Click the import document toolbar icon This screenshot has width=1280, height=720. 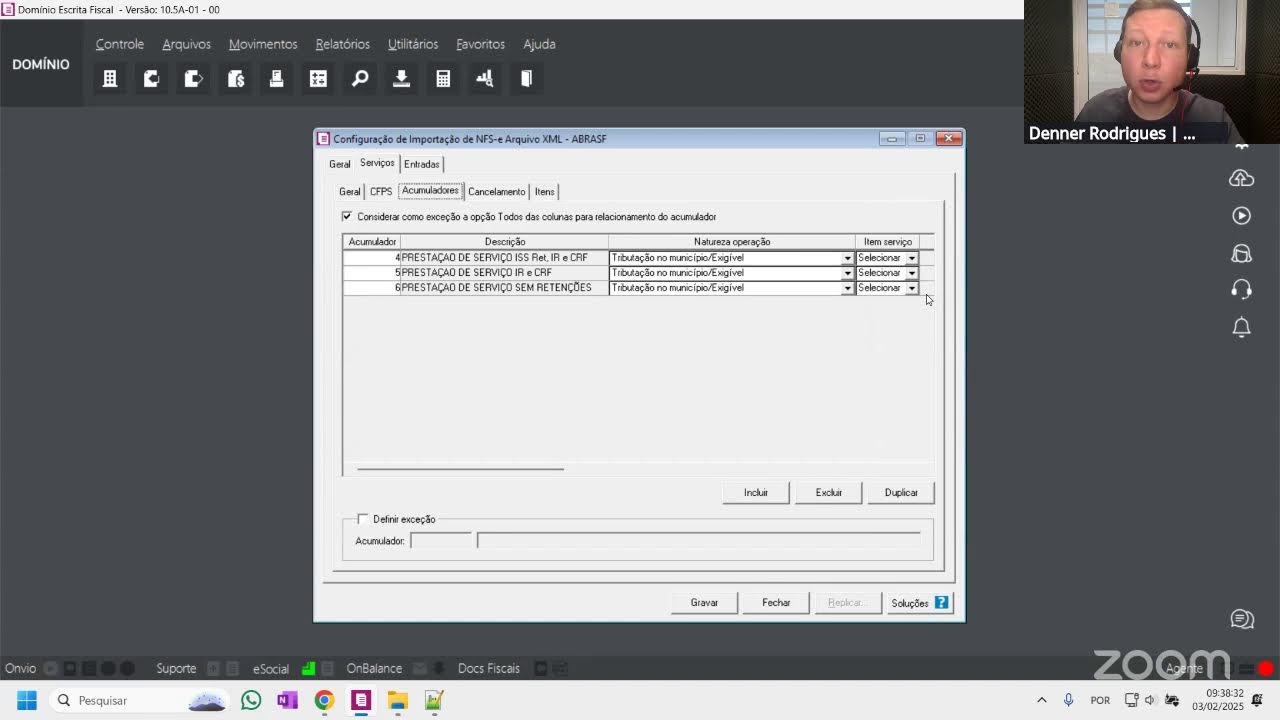[152, 79]
